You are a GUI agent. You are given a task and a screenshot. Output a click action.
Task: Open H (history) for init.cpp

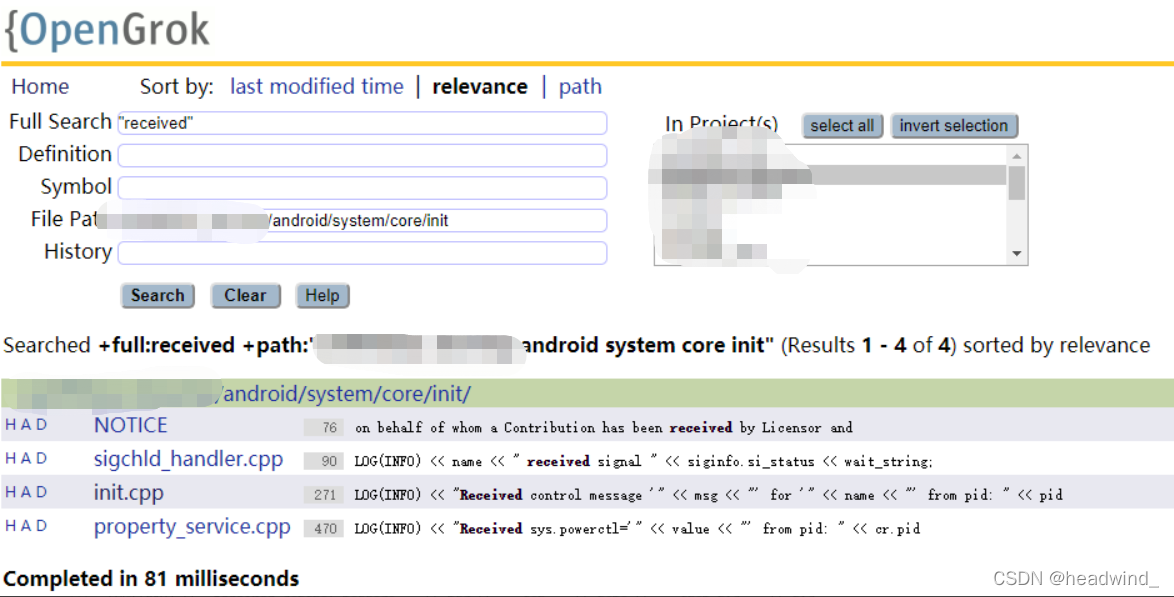10,492
